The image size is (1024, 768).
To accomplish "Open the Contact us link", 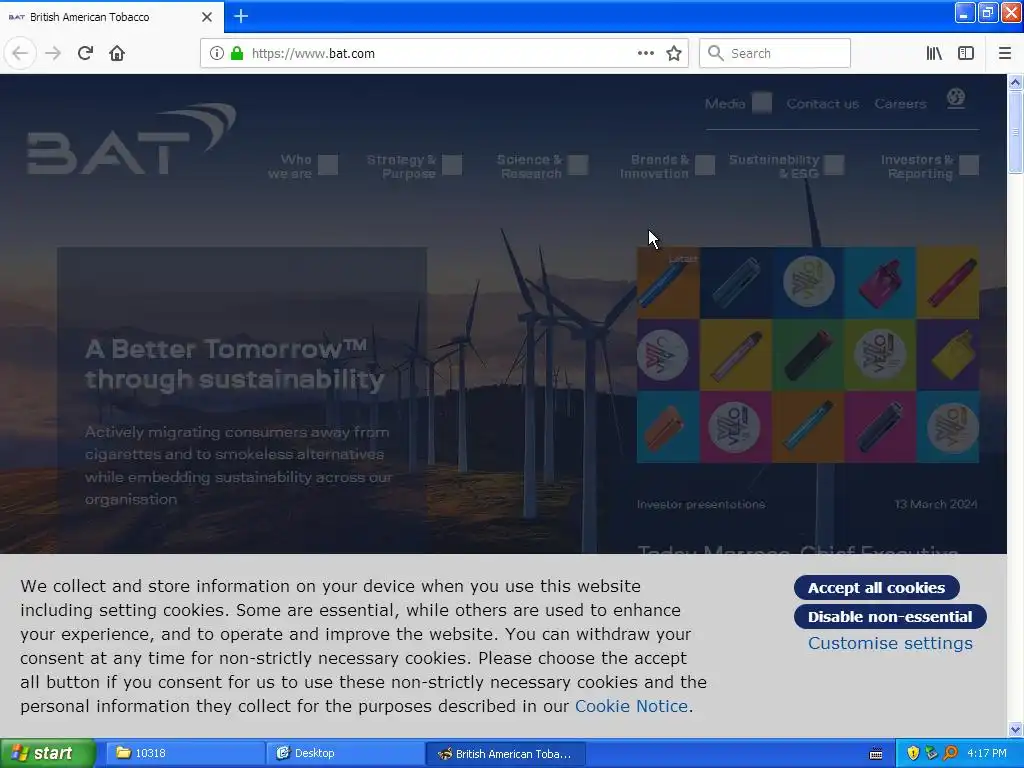I will pyautogui.click(x=822, y=103).
